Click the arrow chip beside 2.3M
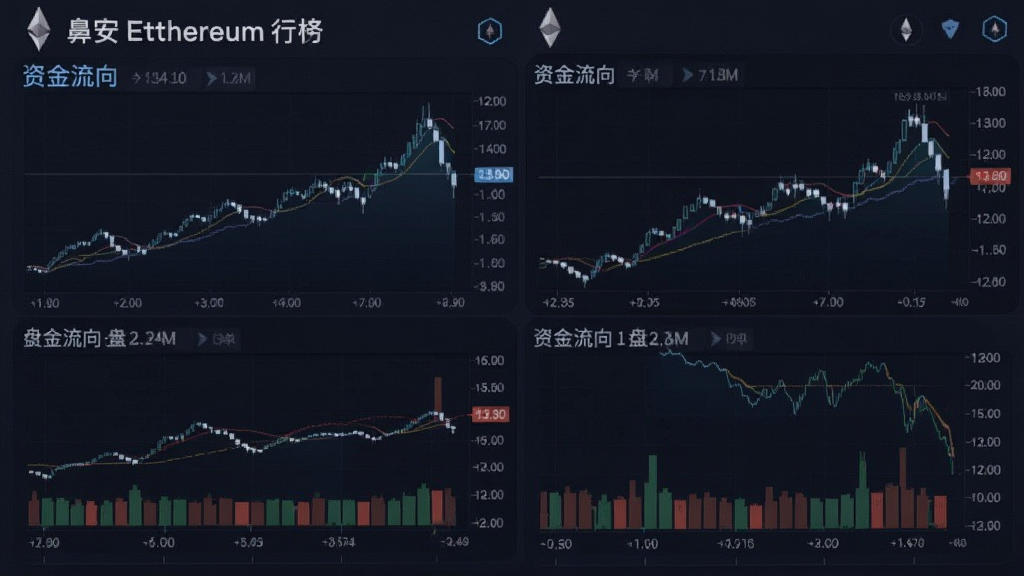 point(729,339)
